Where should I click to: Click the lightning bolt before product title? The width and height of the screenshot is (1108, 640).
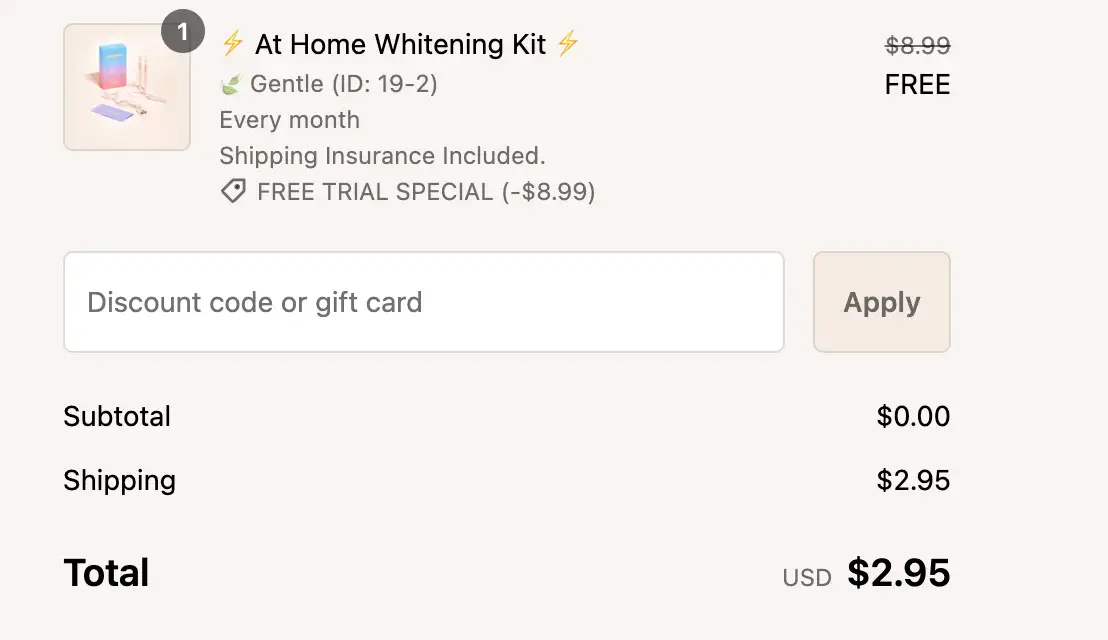click(x=232, y=44)
